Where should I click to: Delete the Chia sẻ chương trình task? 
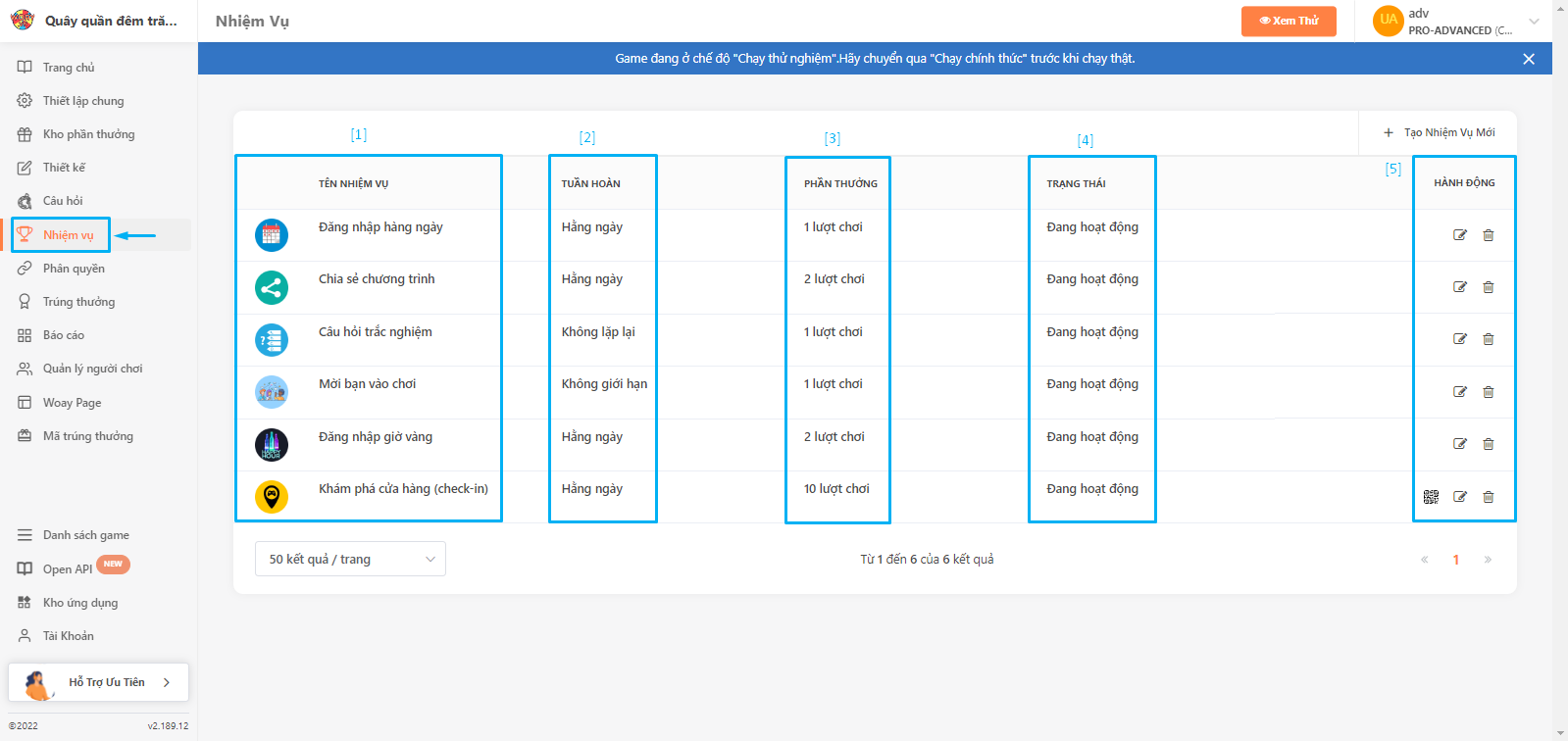click(x=1488, y=287)
